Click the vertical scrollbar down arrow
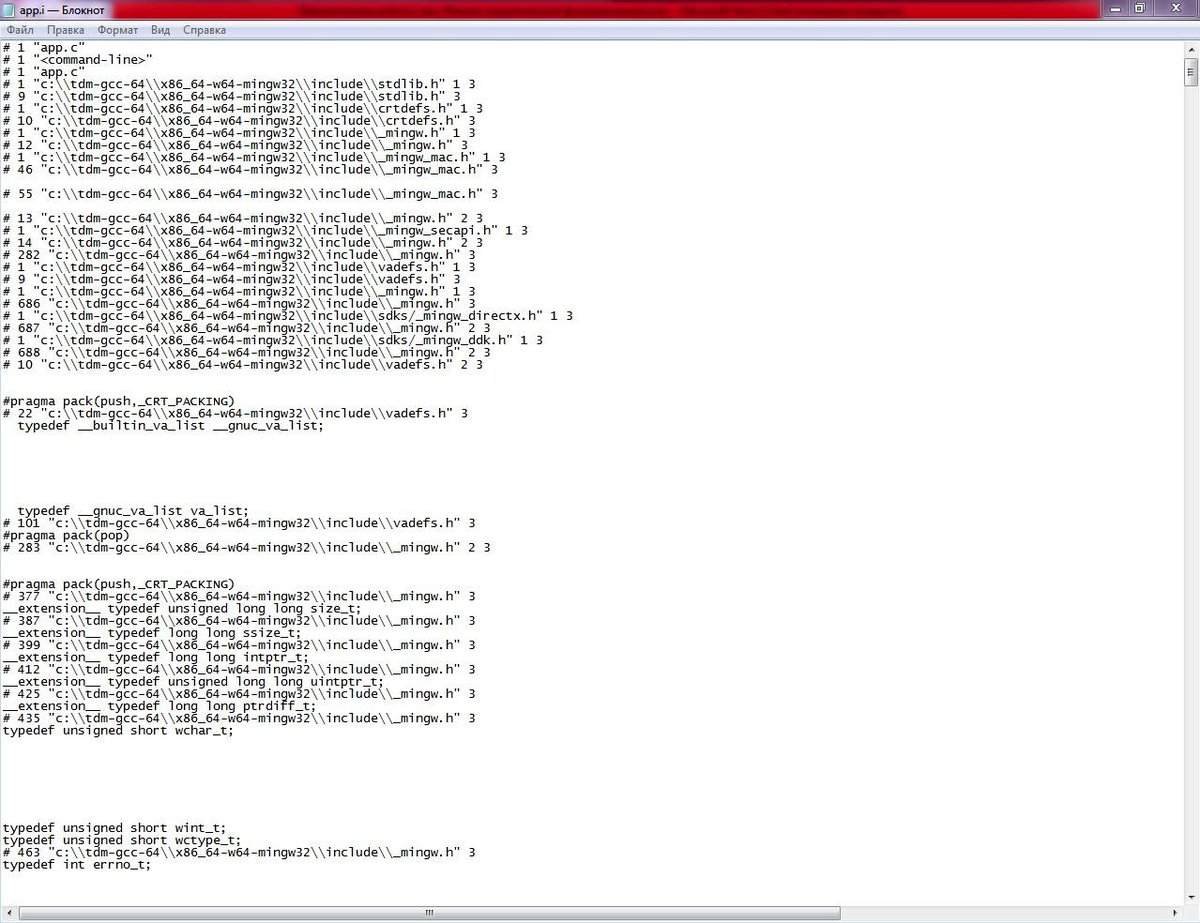Viewport: 1200px width, 923px height. 1191,898
